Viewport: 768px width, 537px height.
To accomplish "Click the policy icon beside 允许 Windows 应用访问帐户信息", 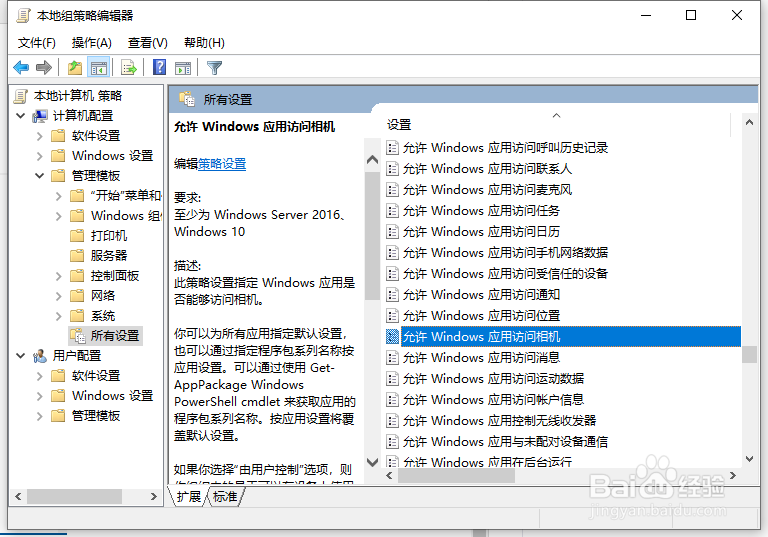I will click(392, 400).
